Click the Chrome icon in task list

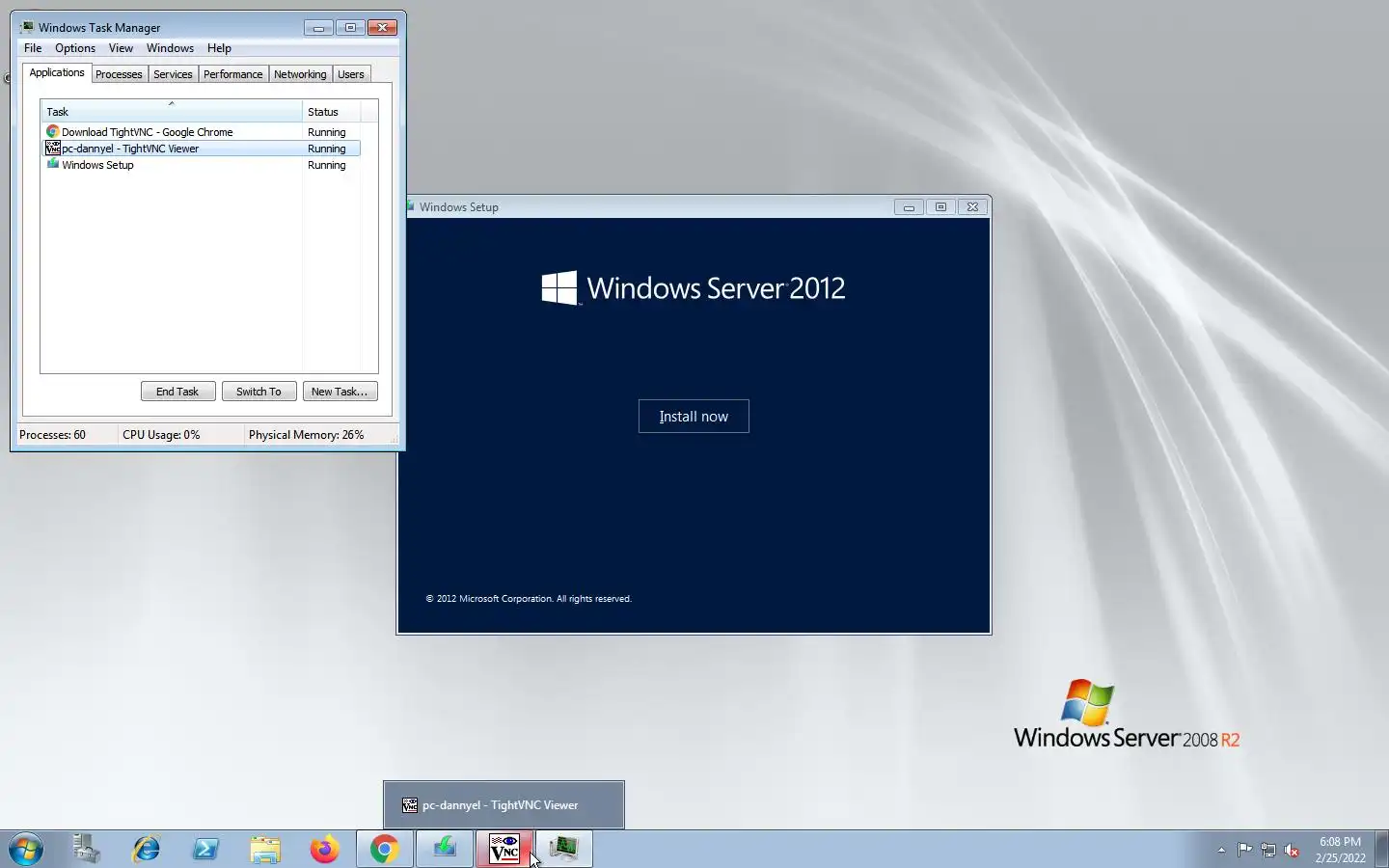(53, 131)
